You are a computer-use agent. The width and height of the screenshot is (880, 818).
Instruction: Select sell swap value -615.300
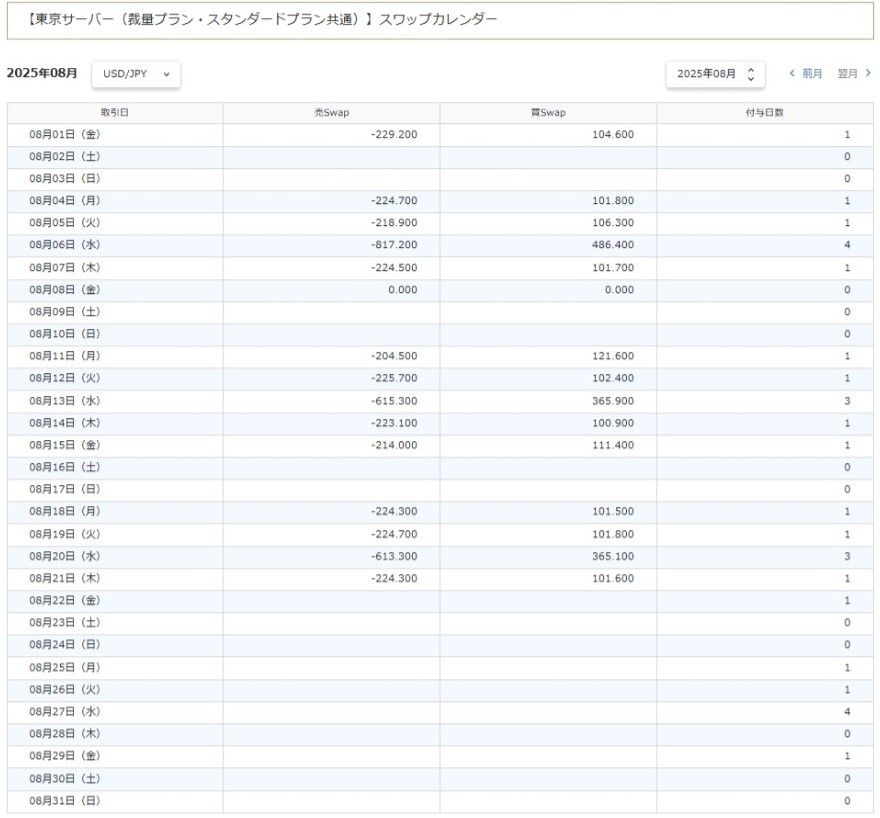click(x=394, y=401)
